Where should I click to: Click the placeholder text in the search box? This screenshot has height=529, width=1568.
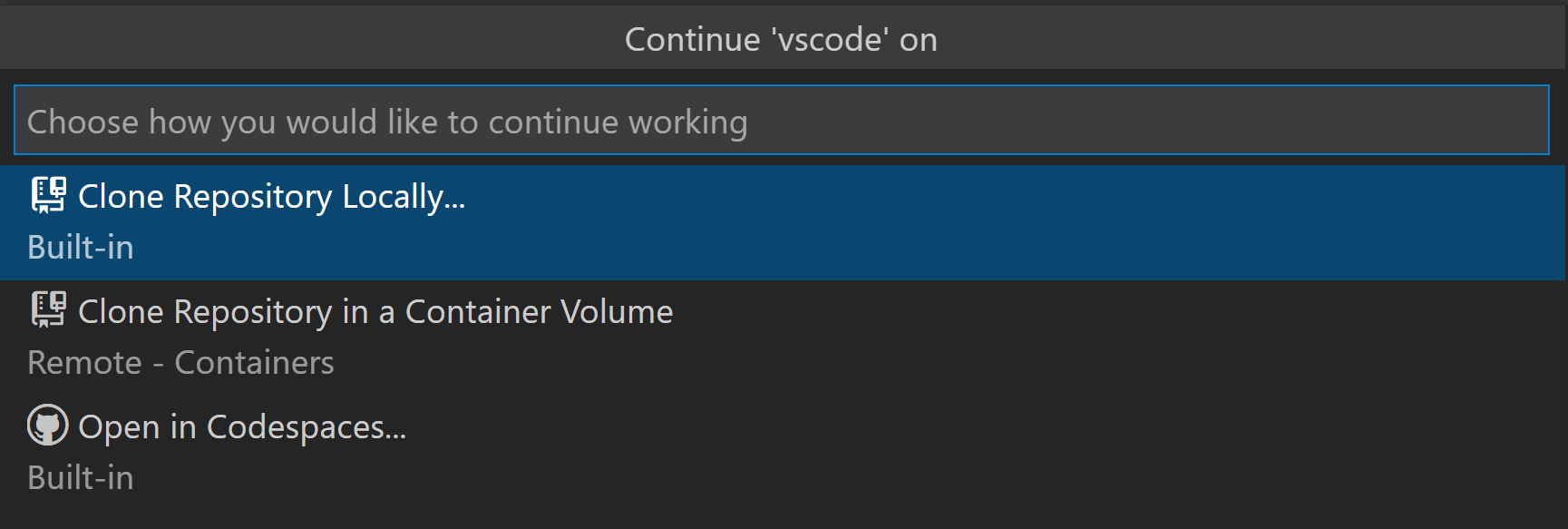[386, 121]
